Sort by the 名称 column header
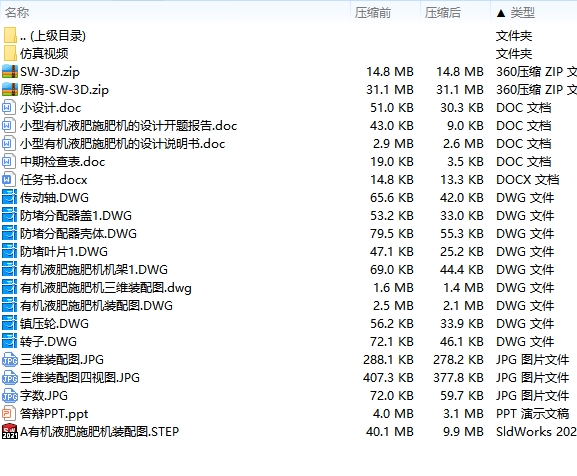 [17, 13]
